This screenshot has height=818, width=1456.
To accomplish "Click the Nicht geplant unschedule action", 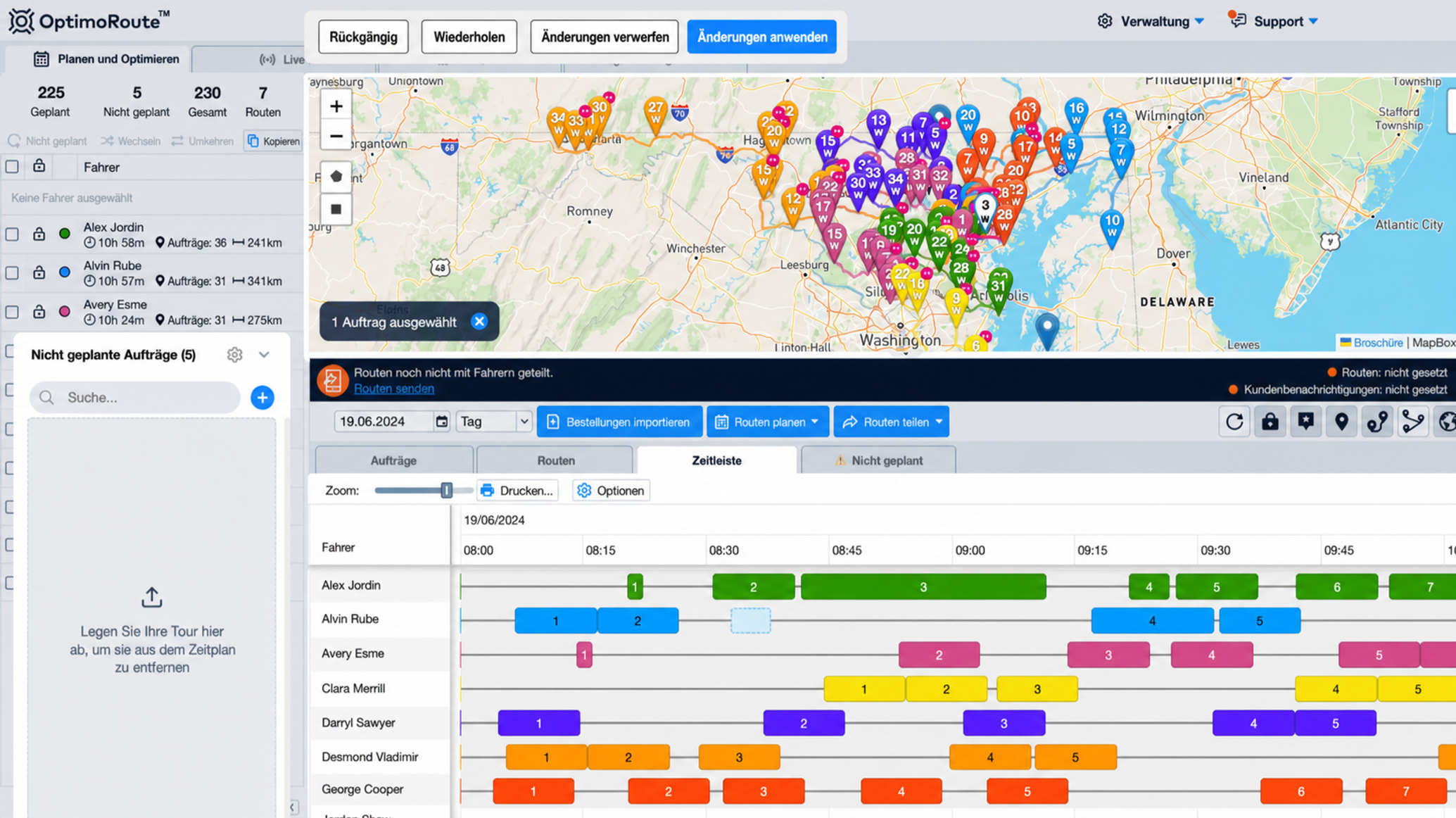I will 47,141.
